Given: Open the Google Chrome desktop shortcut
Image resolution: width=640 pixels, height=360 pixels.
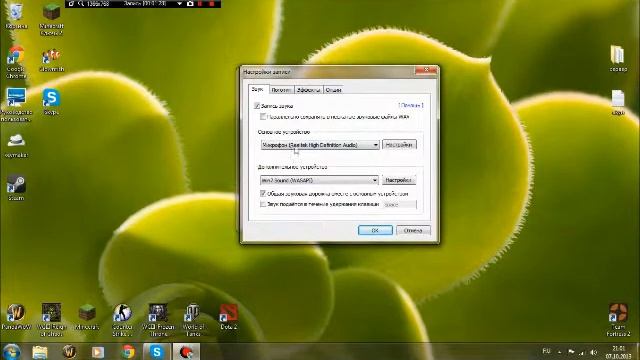Looking at the screenshot, I should (x=16, y=62).
